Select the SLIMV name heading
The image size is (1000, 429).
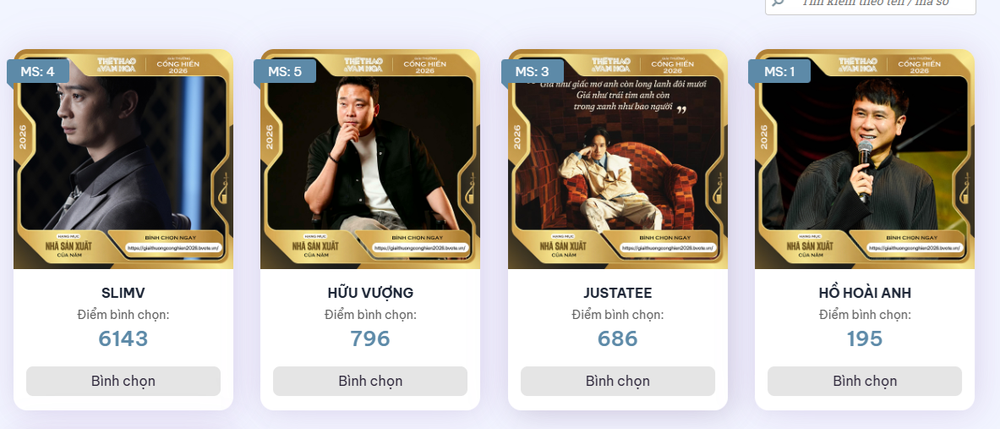pos(123,293)
